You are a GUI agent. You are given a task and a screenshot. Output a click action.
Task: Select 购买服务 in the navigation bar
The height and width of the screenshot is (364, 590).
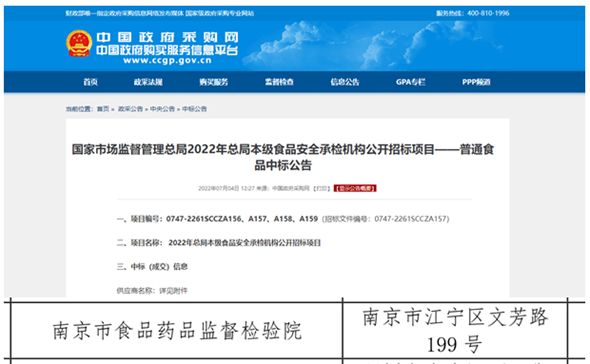pyautogui.click(x=214, y=82)
